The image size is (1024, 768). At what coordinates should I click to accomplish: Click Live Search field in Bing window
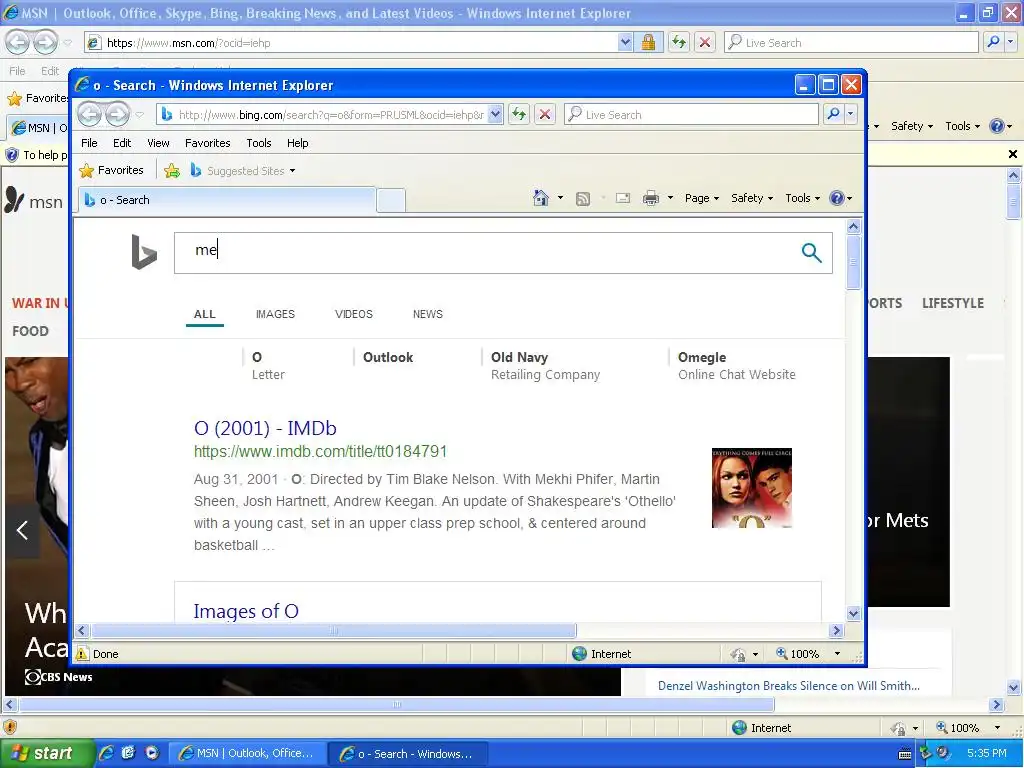point(691,114)
